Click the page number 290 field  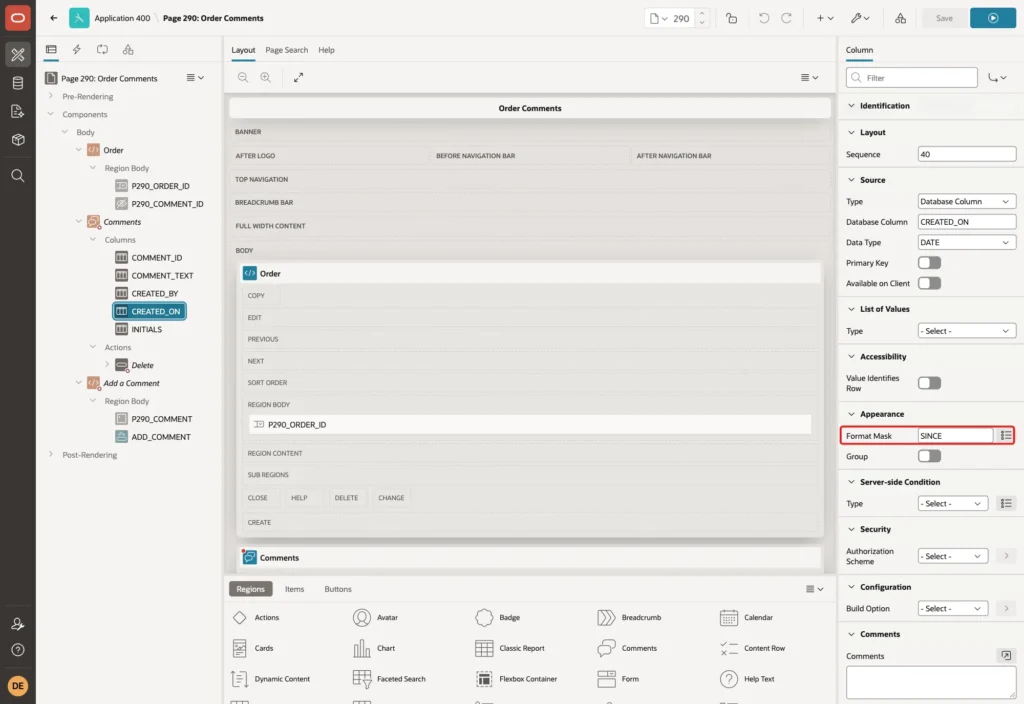click(x=681, y=18)
